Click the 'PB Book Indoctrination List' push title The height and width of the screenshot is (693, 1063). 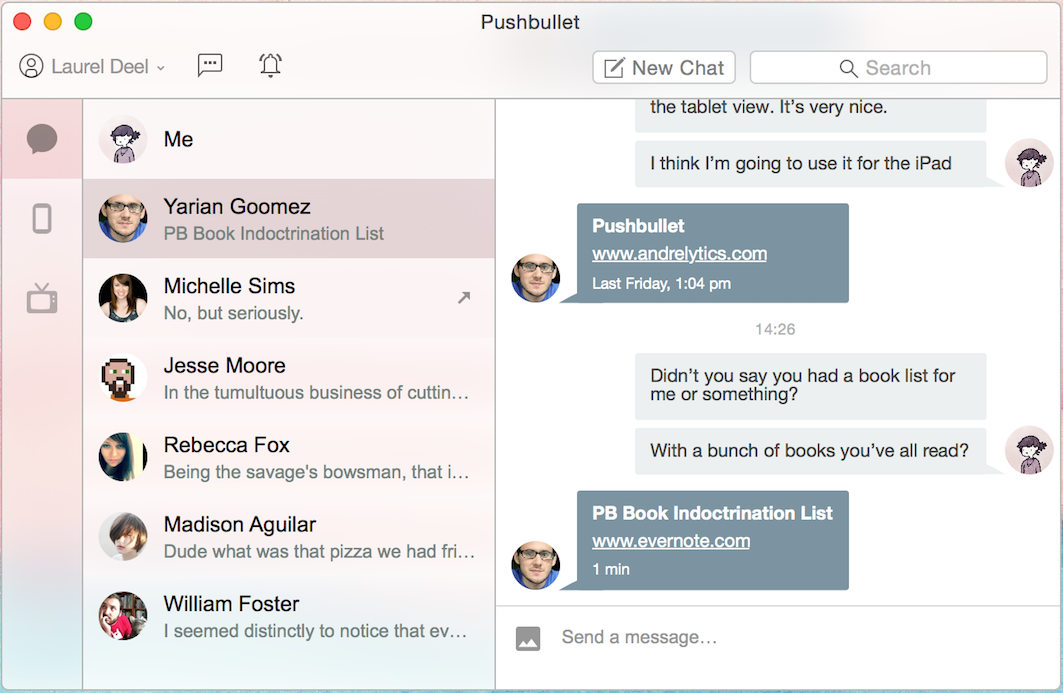(712, 513)
